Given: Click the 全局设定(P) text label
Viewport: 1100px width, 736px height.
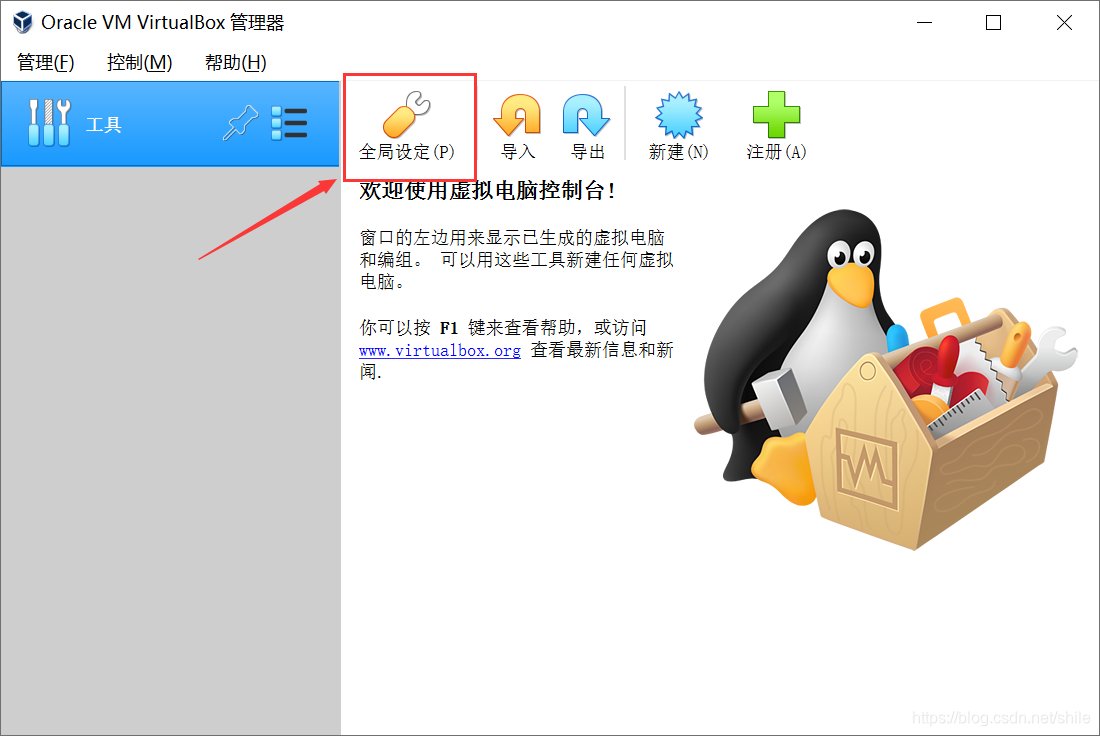Looking at the screenshot, I should [406, 152].
